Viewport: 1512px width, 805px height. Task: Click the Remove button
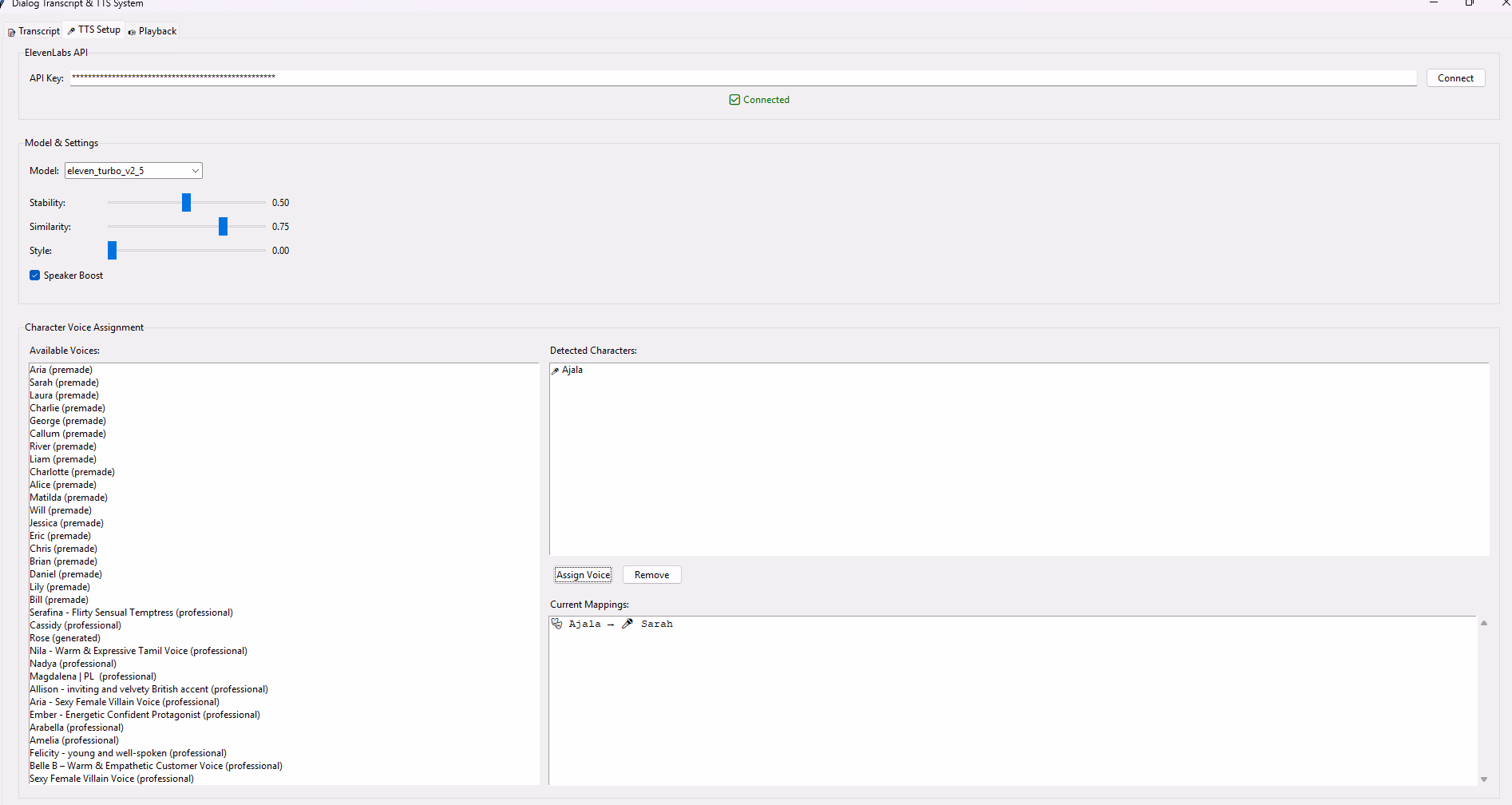tap(651, 575)
